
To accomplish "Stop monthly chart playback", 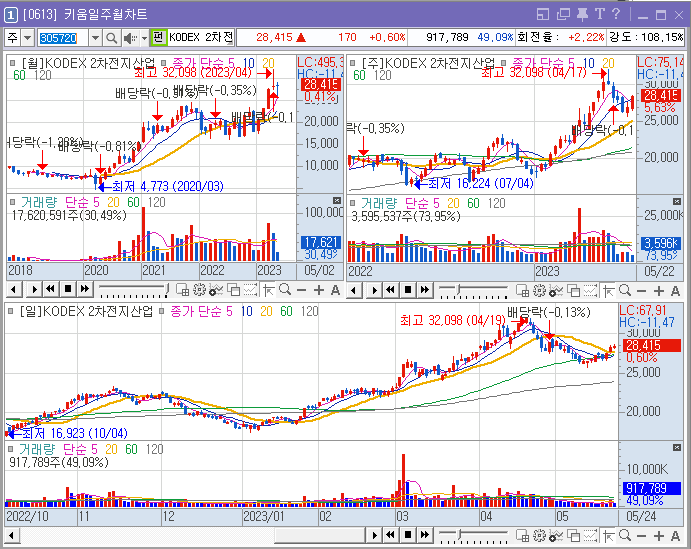I will coord(68,289).
